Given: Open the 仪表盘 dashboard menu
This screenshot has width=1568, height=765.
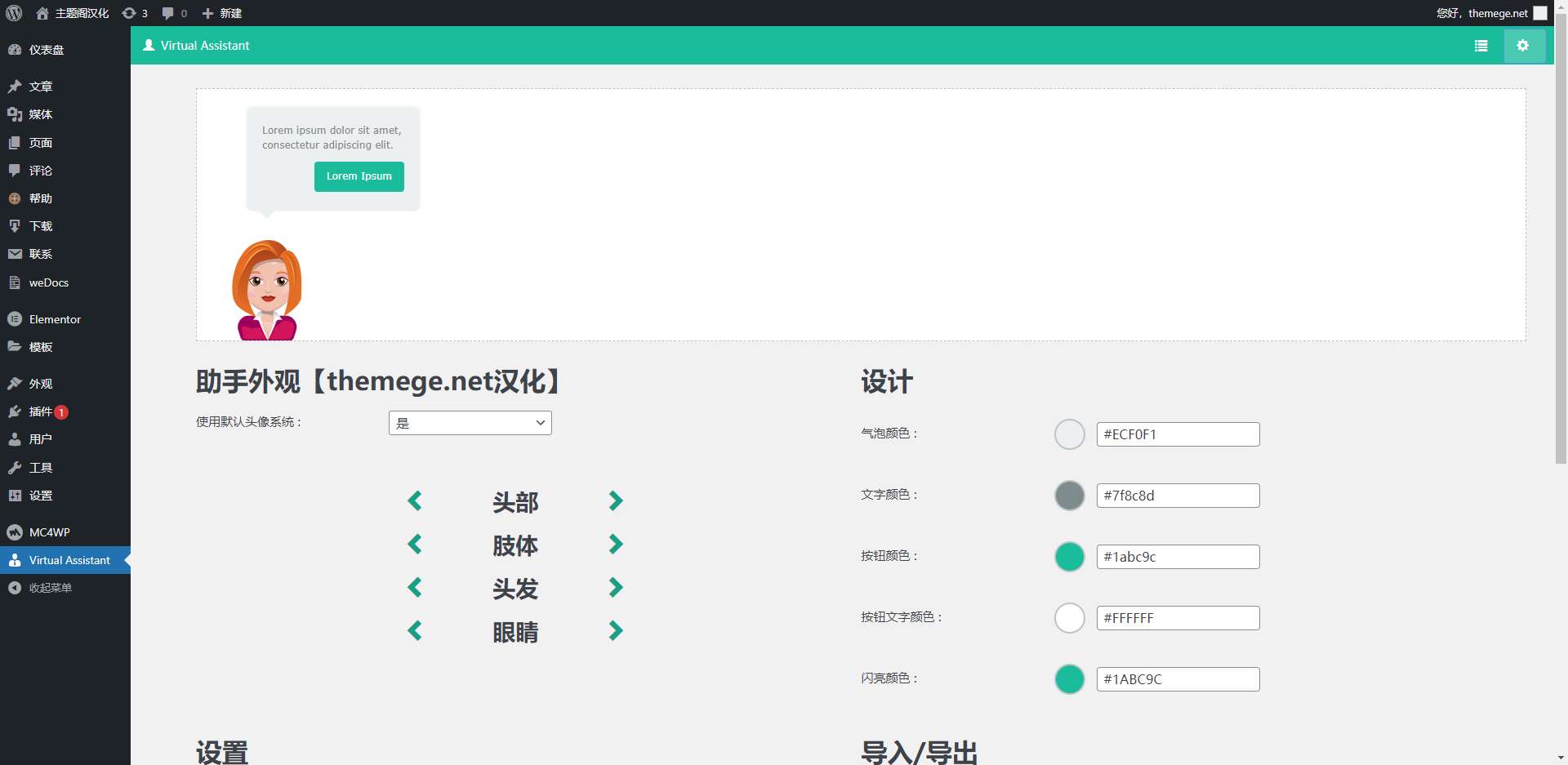Looking at the screenshot, I should click(65, 50).
